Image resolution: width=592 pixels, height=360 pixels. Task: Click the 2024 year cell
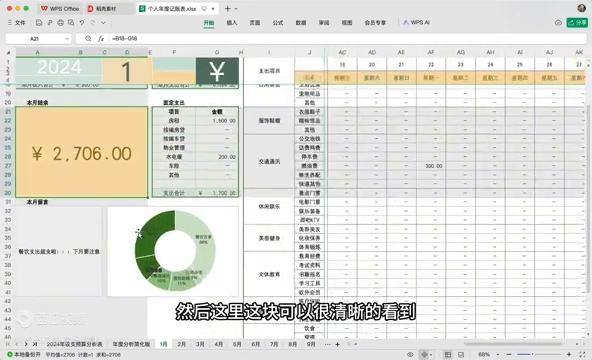click(x=59, y=68)
